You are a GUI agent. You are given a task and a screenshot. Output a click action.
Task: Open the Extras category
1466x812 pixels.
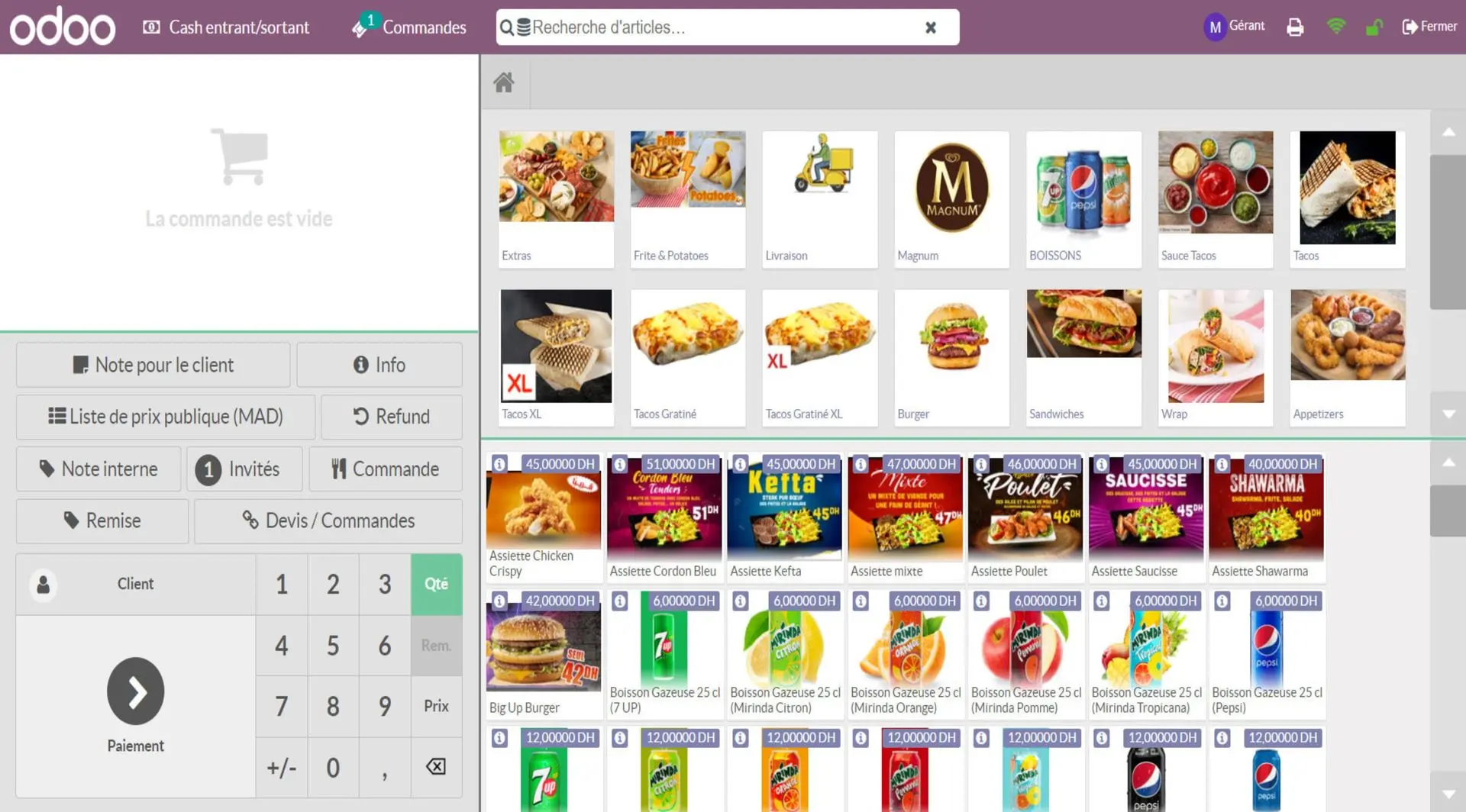[556, 199]
